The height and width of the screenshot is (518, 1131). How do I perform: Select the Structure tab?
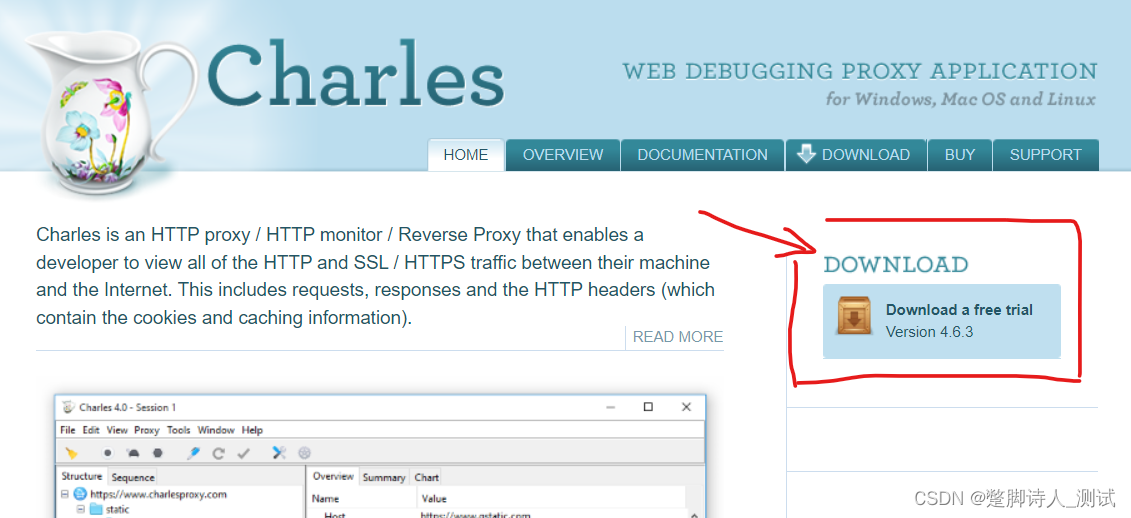point(82,476)
